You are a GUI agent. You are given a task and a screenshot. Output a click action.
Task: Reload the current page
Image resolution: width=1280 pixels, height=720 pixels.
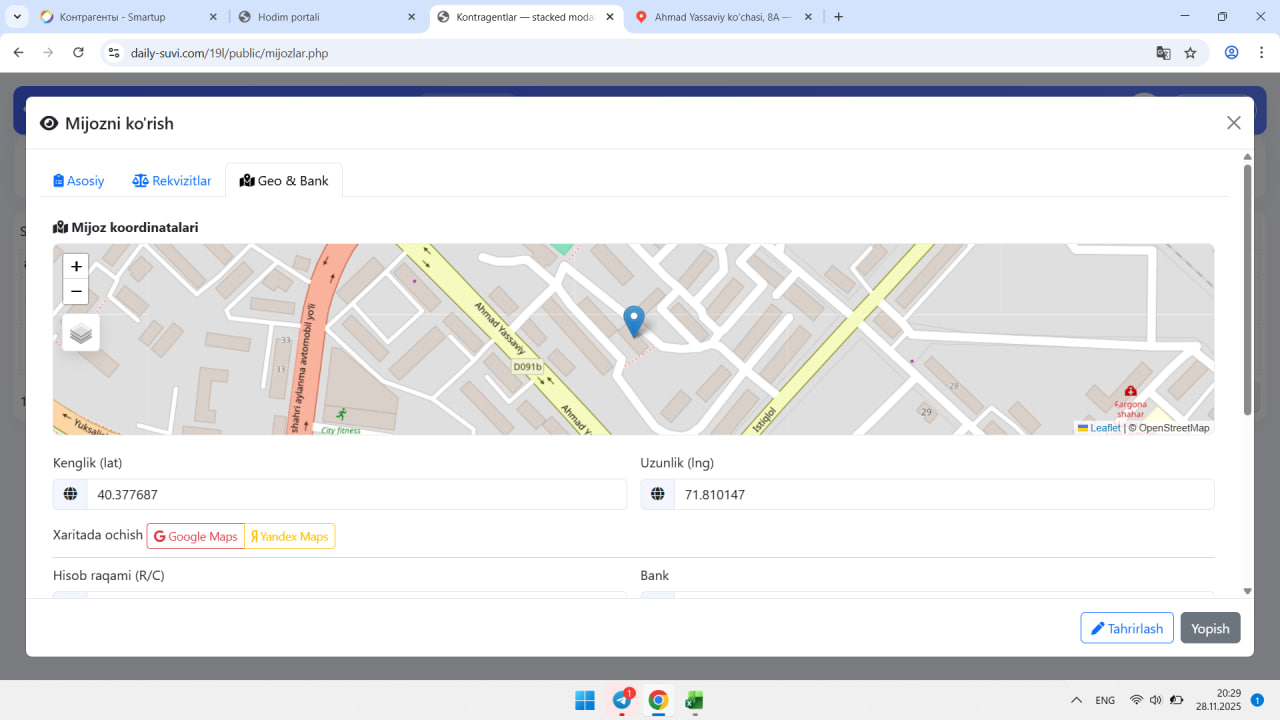(78, 53)
